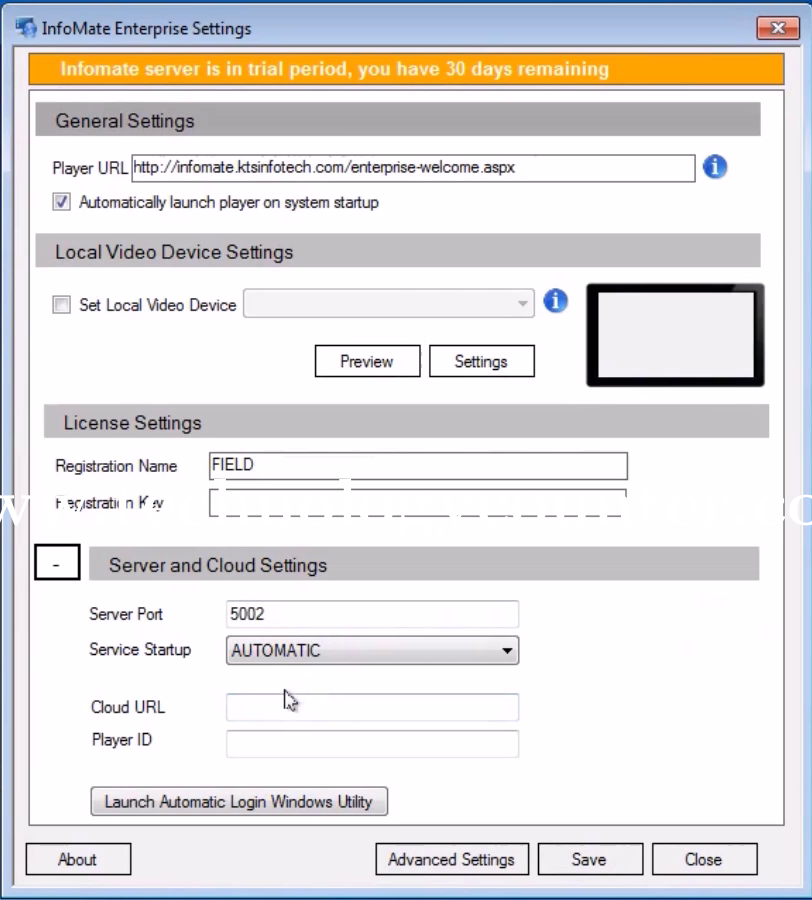Click the Cloud URL field
Viewport: 812px width, 900px height.
372,707
